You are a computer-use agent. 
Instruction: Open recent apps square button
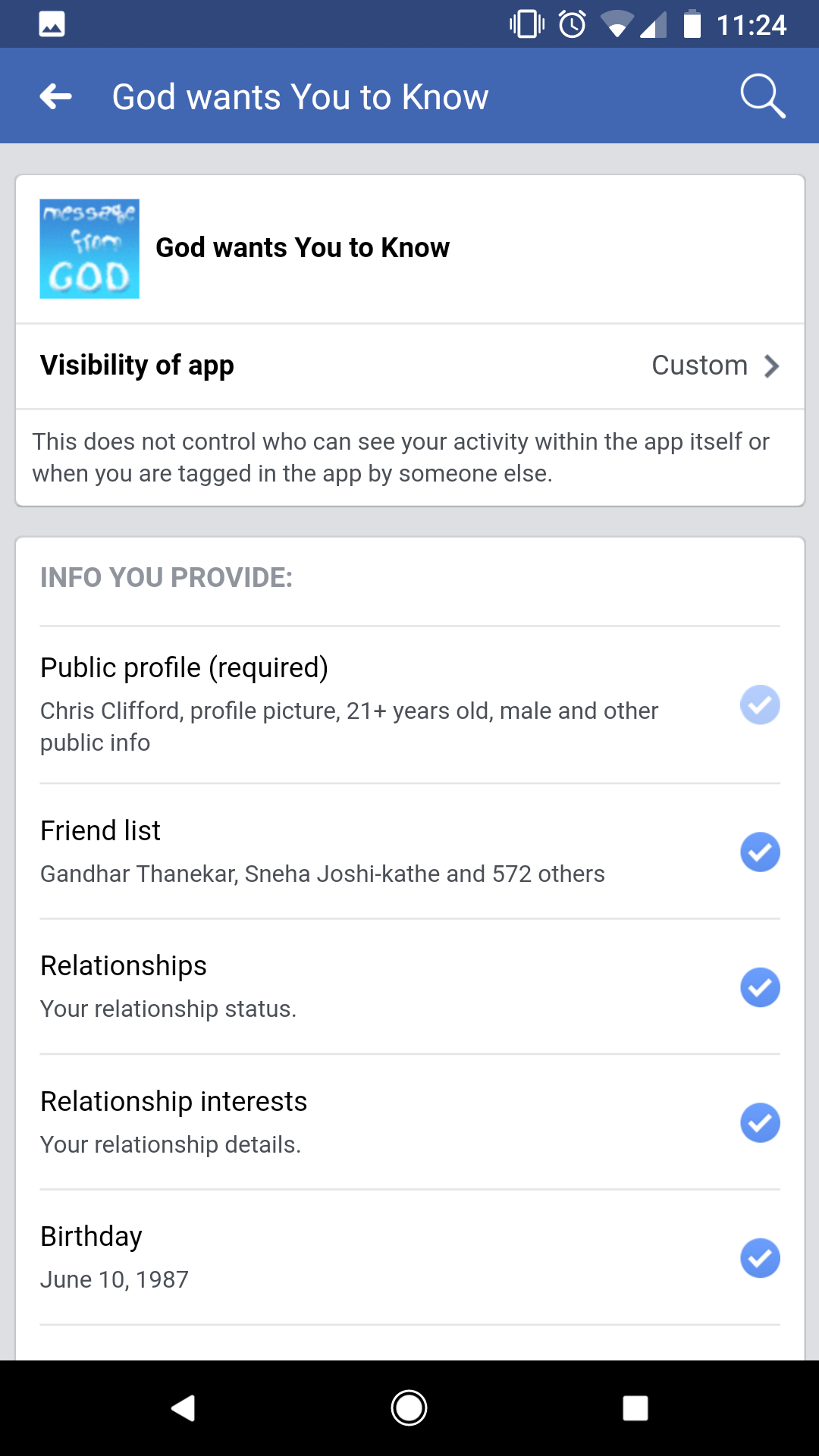click(x=635, y=1408)
